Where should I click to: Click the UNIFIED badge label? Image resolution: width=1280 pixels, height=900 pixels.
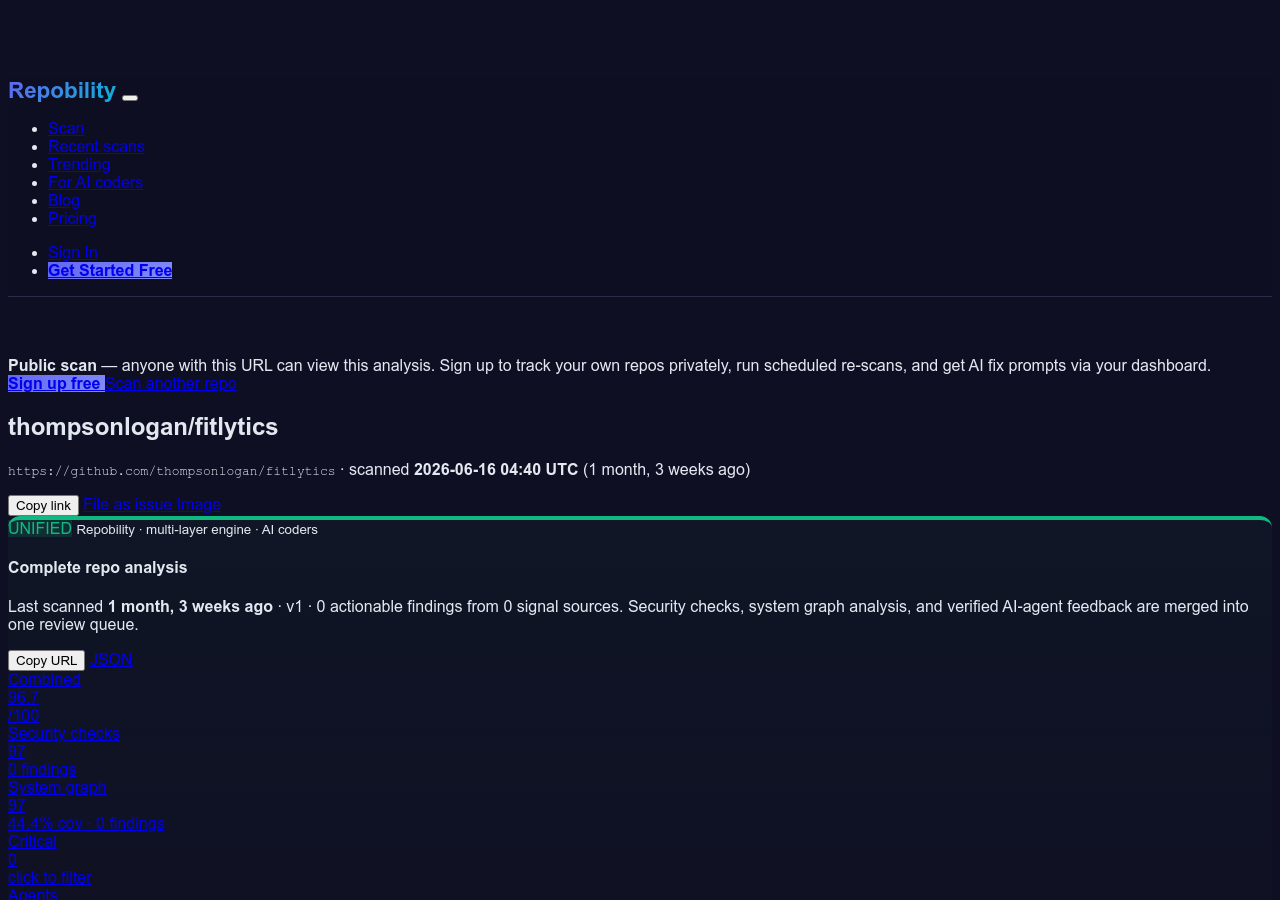coord(40,528)
